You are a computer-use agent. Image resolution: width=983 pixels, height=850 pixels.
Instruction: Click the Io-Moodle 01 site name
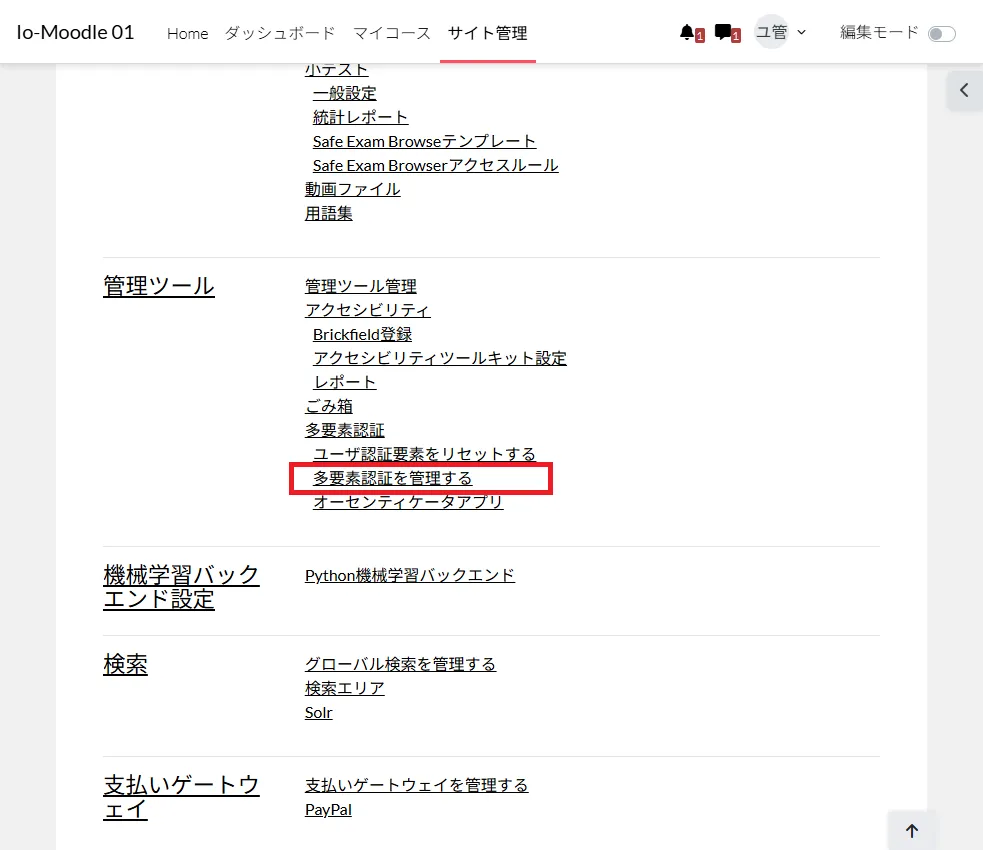(75, 32)
